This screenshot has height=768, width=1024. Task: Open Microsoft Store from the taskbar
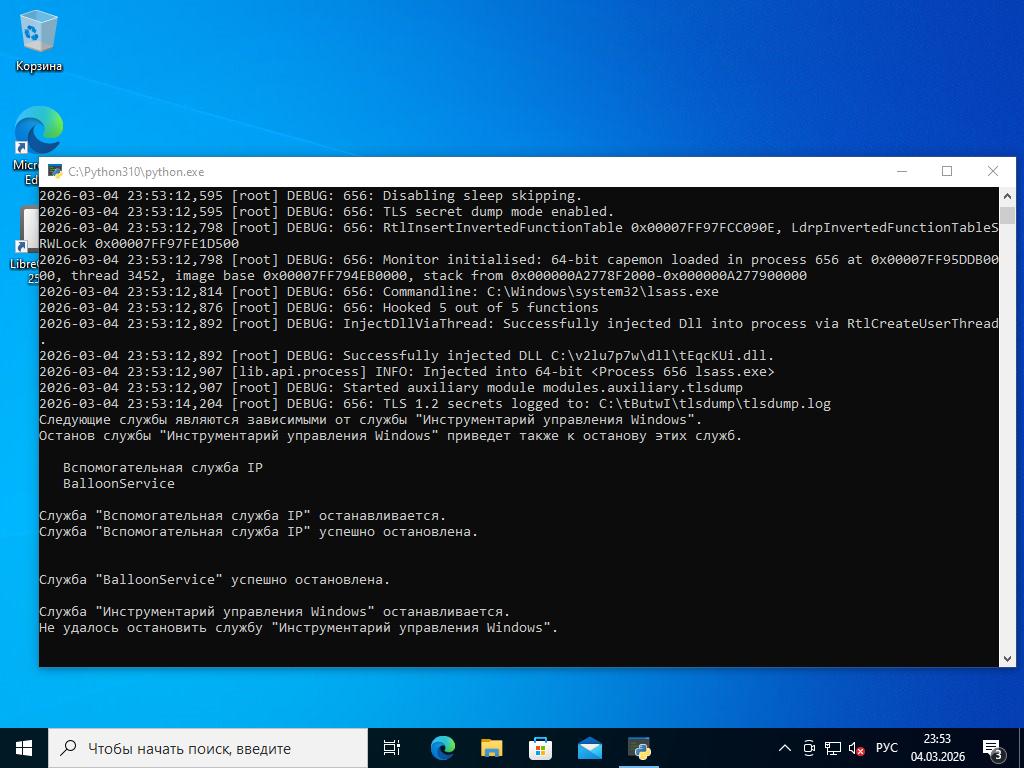tap(540, 748)
